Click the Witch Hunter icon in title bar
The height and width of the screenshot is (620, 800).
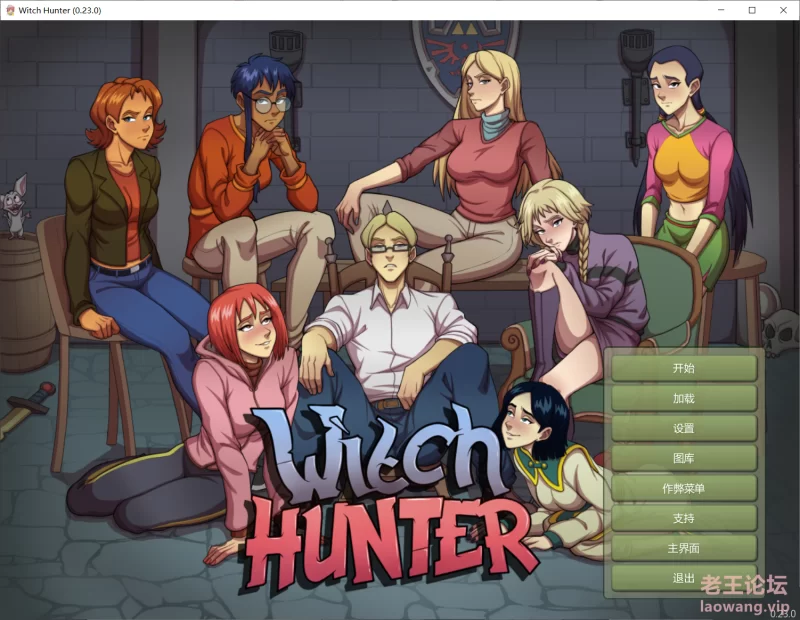[10, 10]
